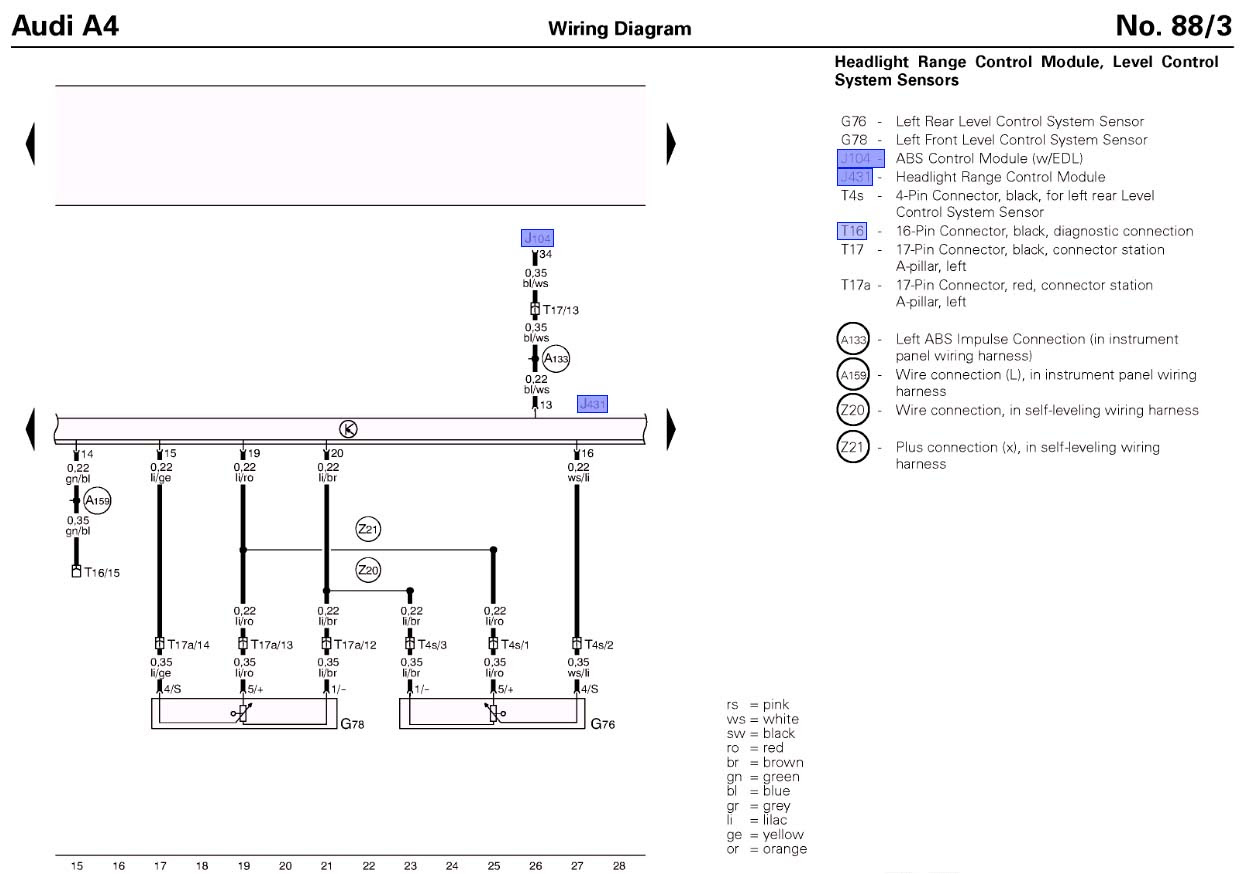Click the 0,35 li/ge wire label
Screen dimensions: 1248x874
[x=160, y=668]
